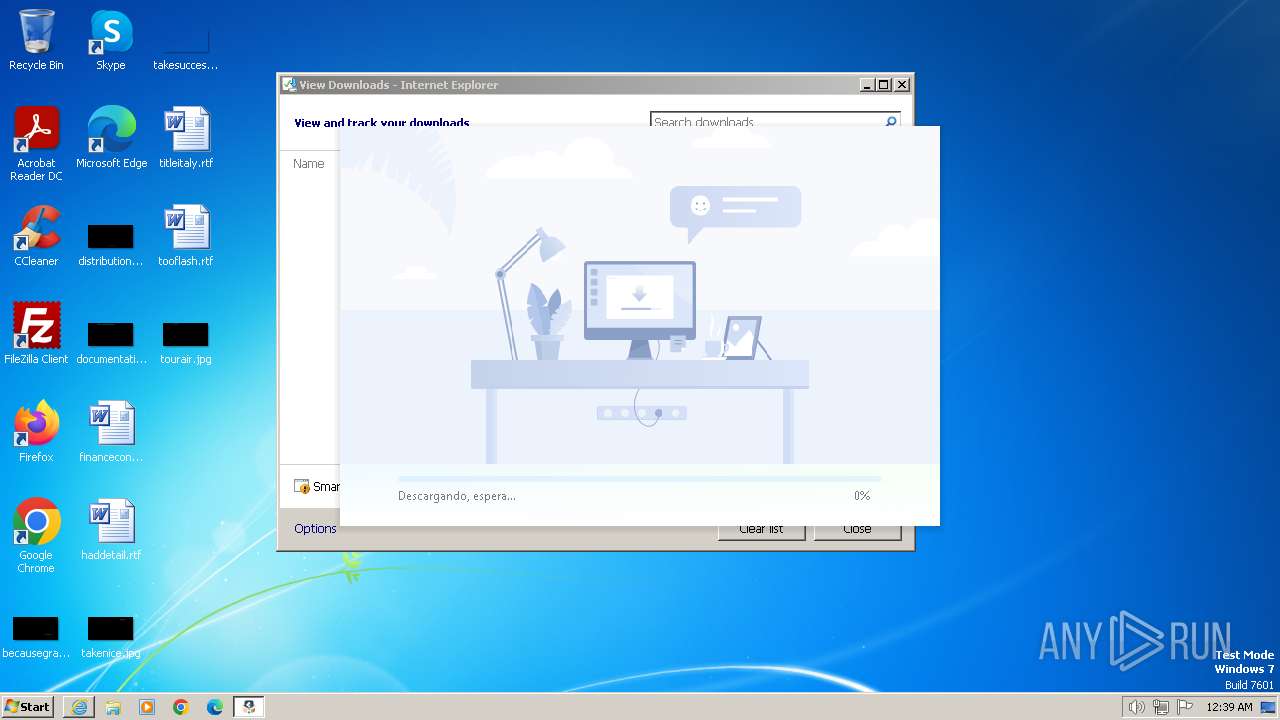Image resolution: width=1280 pixels, height=720 pixels.
Task: Click the volume speaker tray icon
Action: click(1136, 707)
